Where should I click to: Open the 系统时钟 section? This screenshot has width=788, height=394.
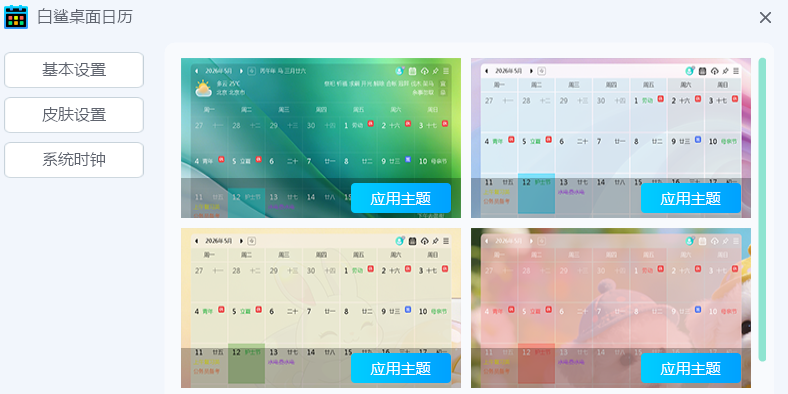tap(74, 160)
